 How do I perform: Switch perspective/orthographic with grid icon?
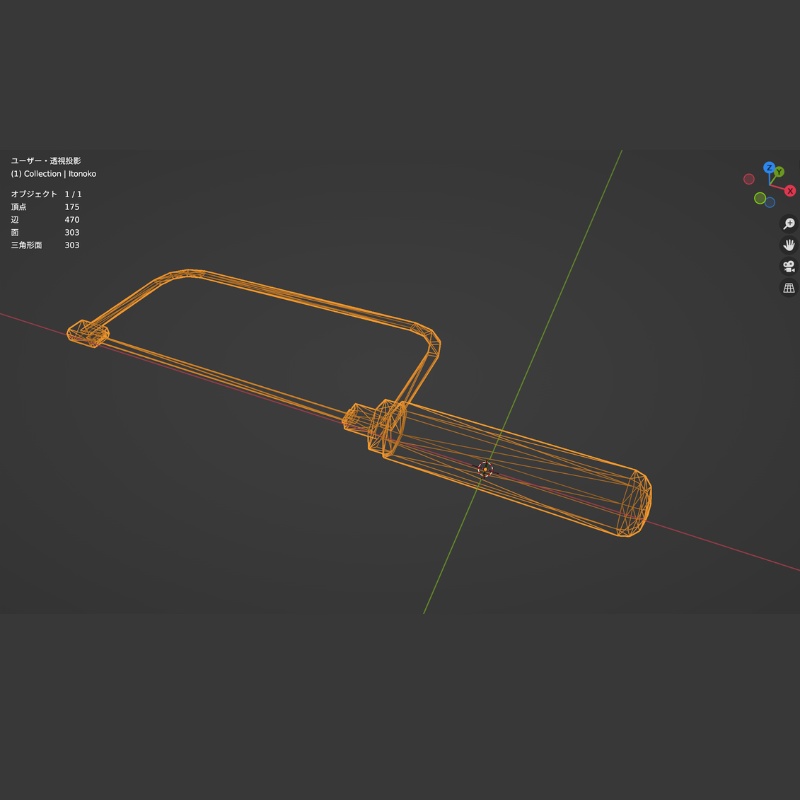[789, 288]
